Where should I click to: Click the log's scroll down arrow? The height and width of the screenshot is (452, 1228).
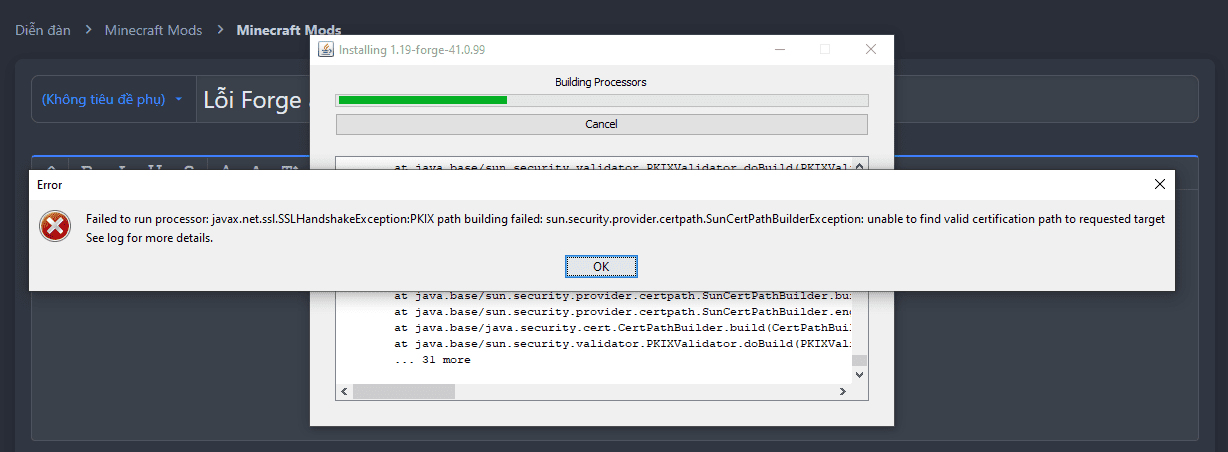pos(859,374)
